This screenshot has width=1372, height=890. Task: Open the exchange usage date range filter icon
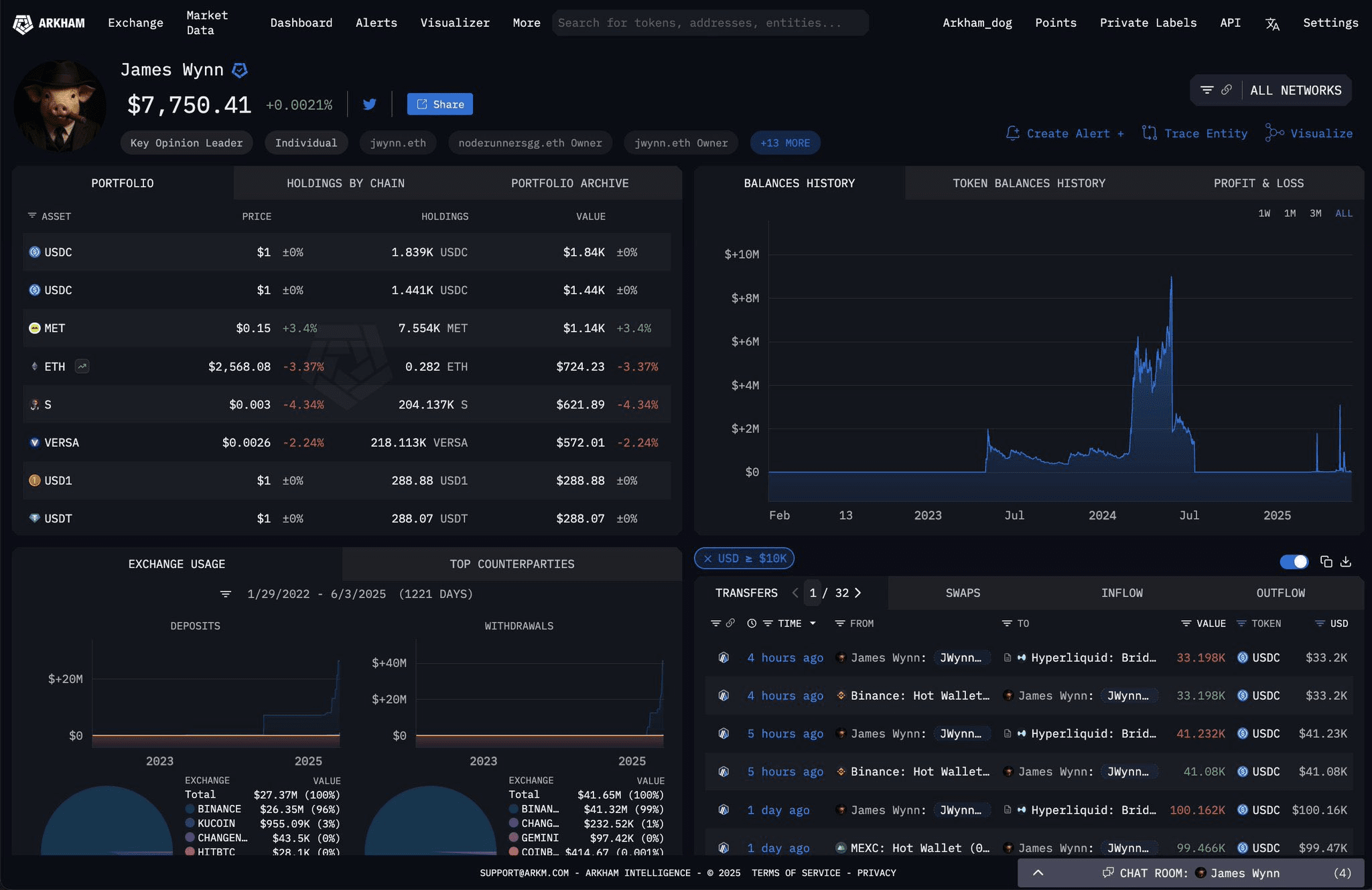coord(226,594)
